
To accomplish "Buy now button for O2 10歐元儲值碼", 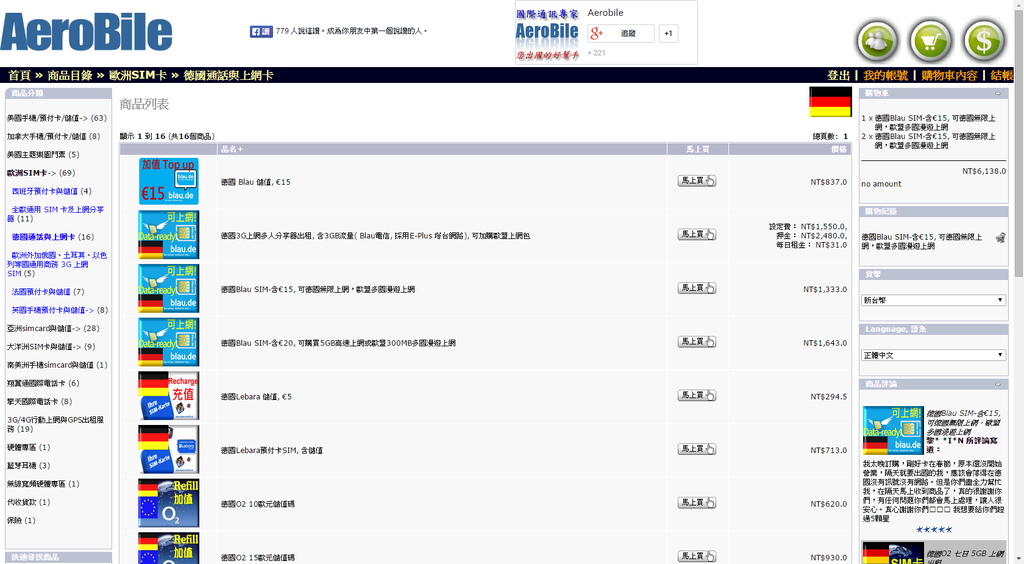I will tap(697, 503).
